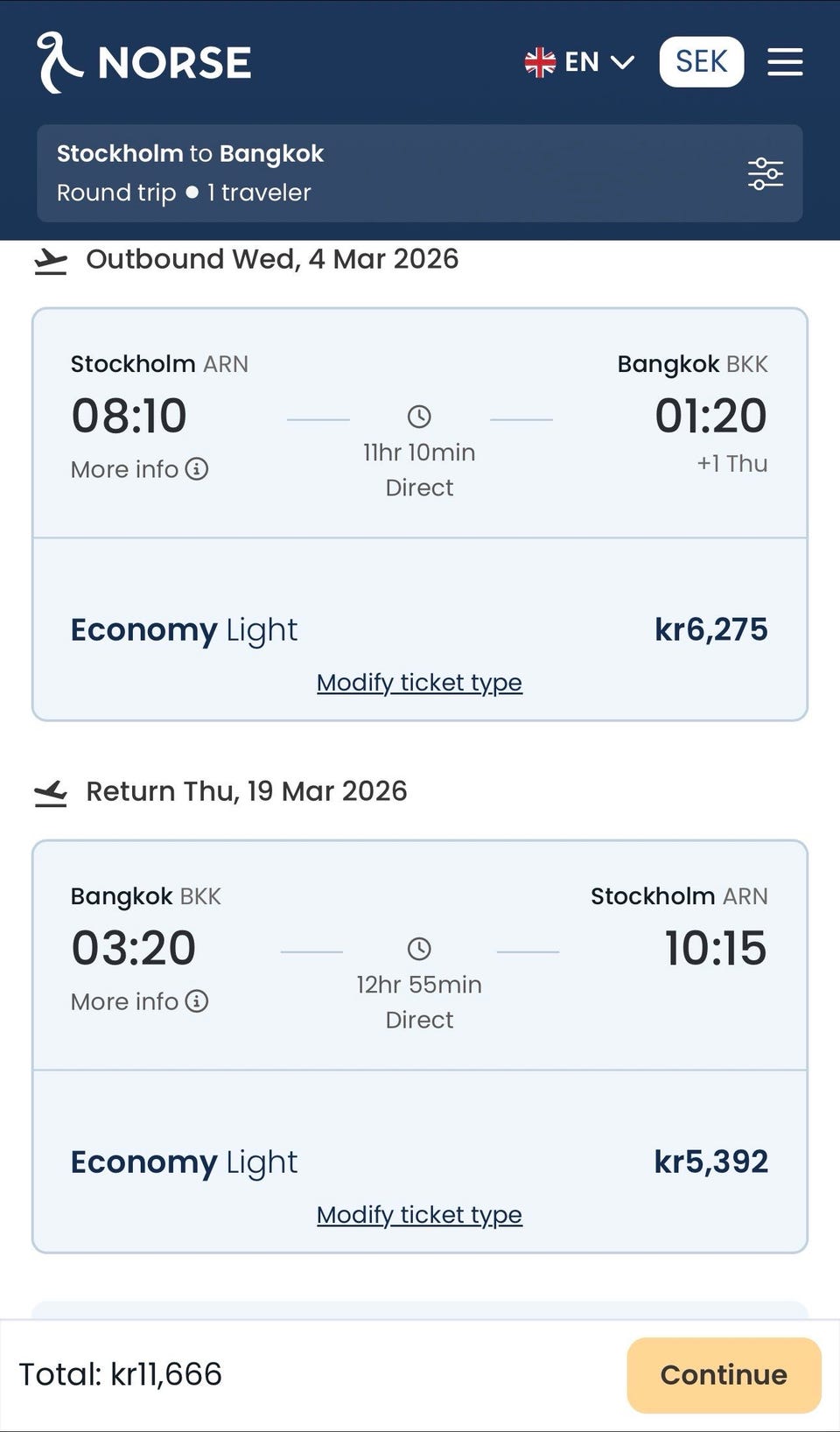Expand the EN language dropdown chevron
The height and width of the screenshot is (1432, 840).
pos(622,62)
